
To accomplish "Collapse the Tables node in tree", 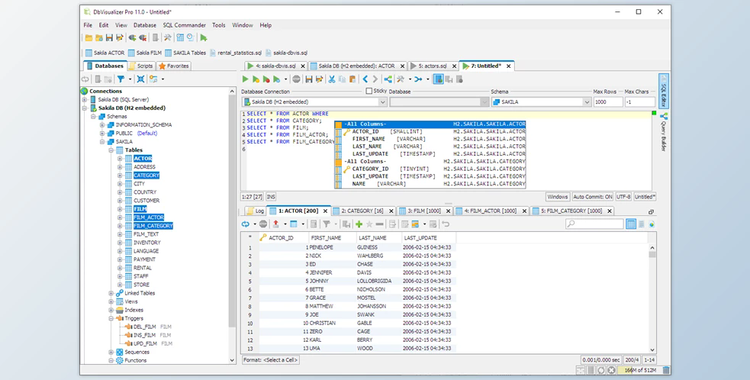I will [x=111, y=150].
